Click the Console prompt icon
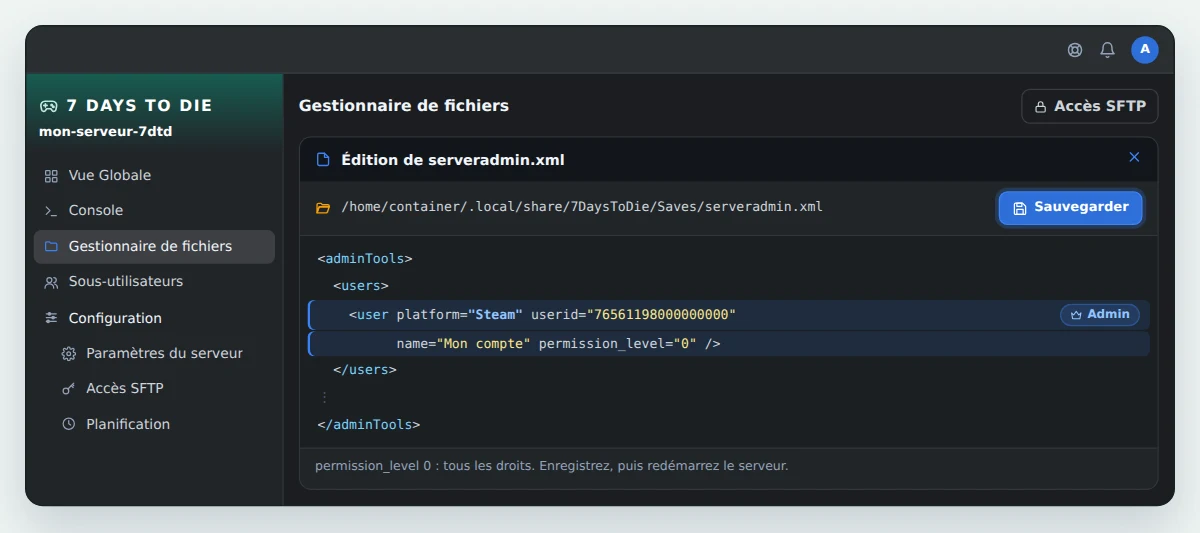Viewport: 1200px width, 533px height. point(51,211)
